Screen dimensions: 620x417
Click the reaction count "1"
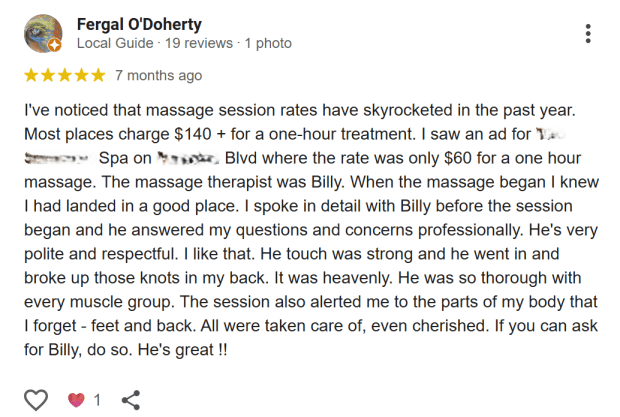pos(97,400)
